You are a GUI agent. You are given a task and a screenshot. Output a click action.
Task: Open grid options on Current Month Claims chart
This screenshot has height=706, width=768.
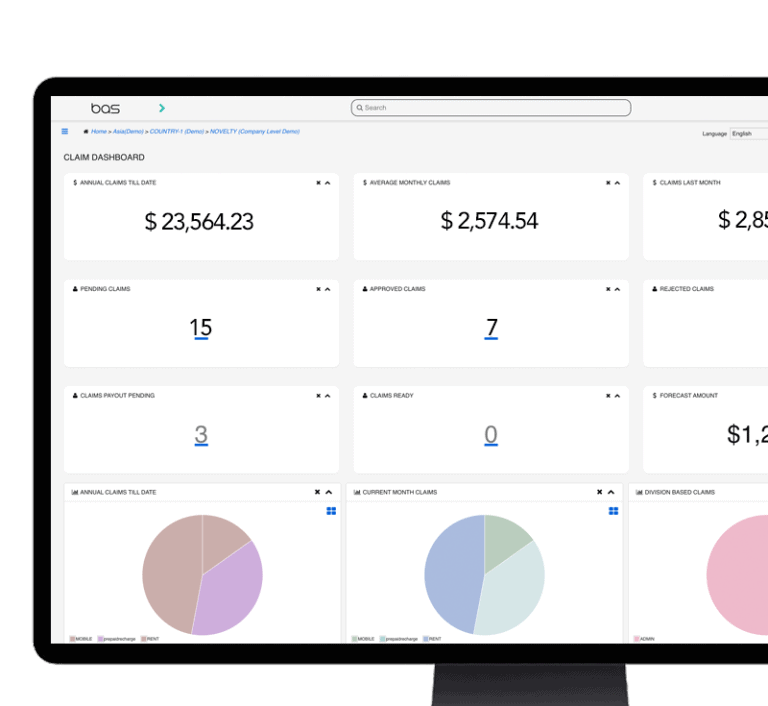[x=613, y=511]
